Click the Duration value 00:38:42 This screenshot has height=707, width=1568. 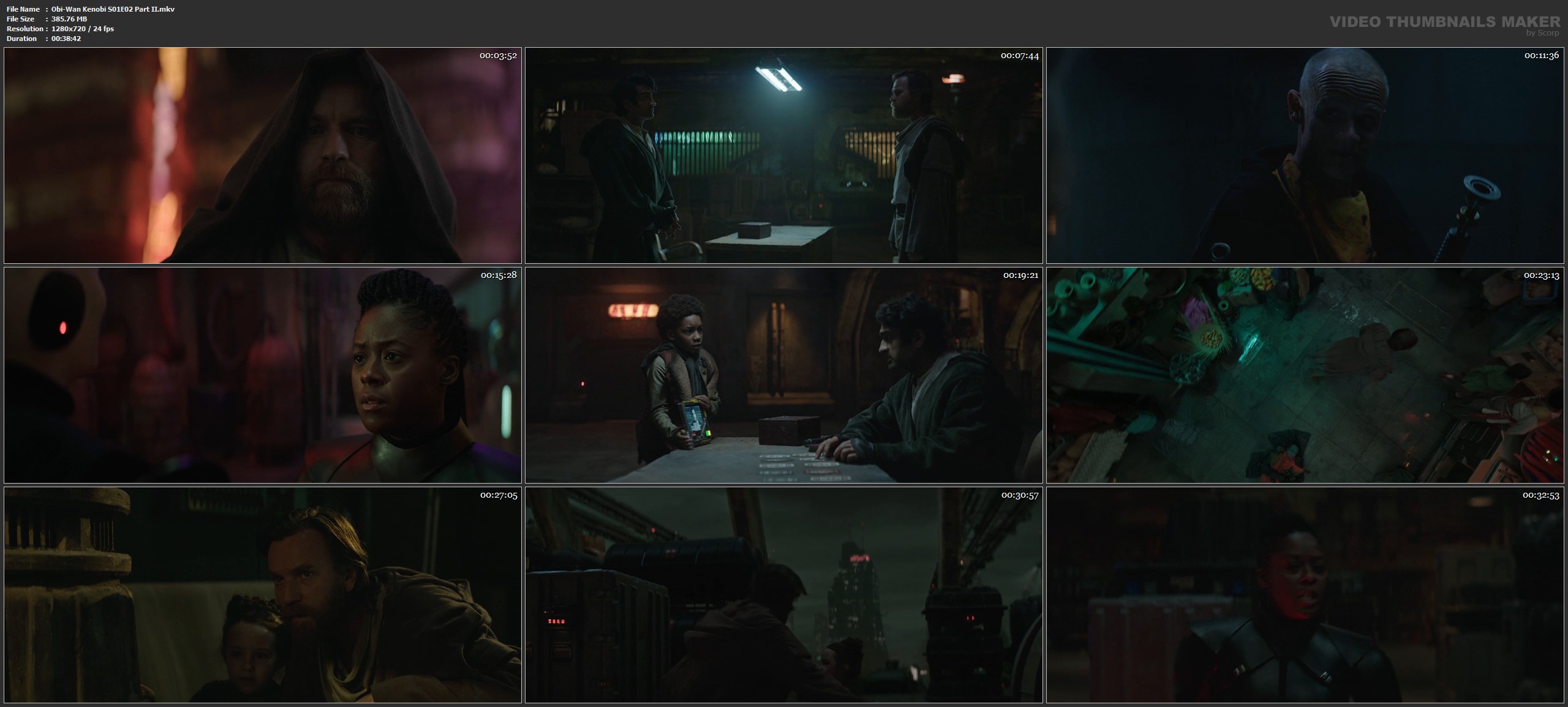click(x=66, y=39)
